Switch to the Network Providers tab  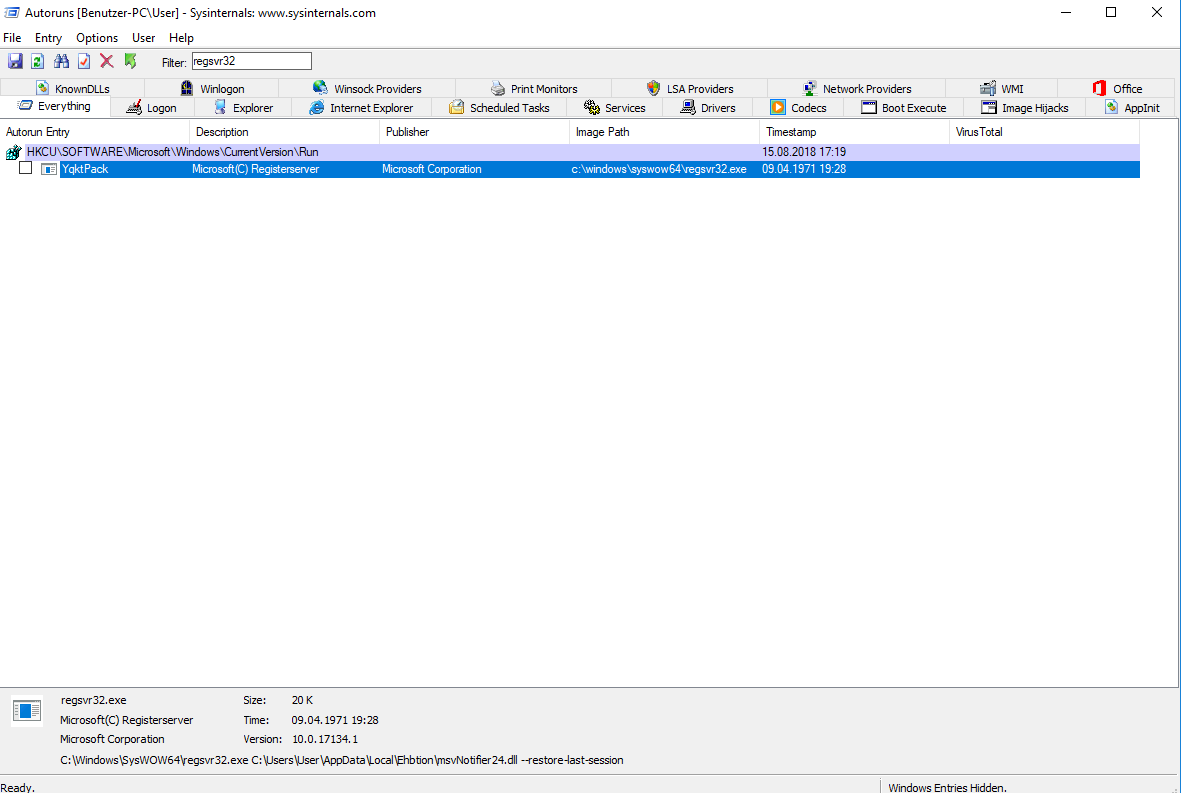tap(856, 88)
